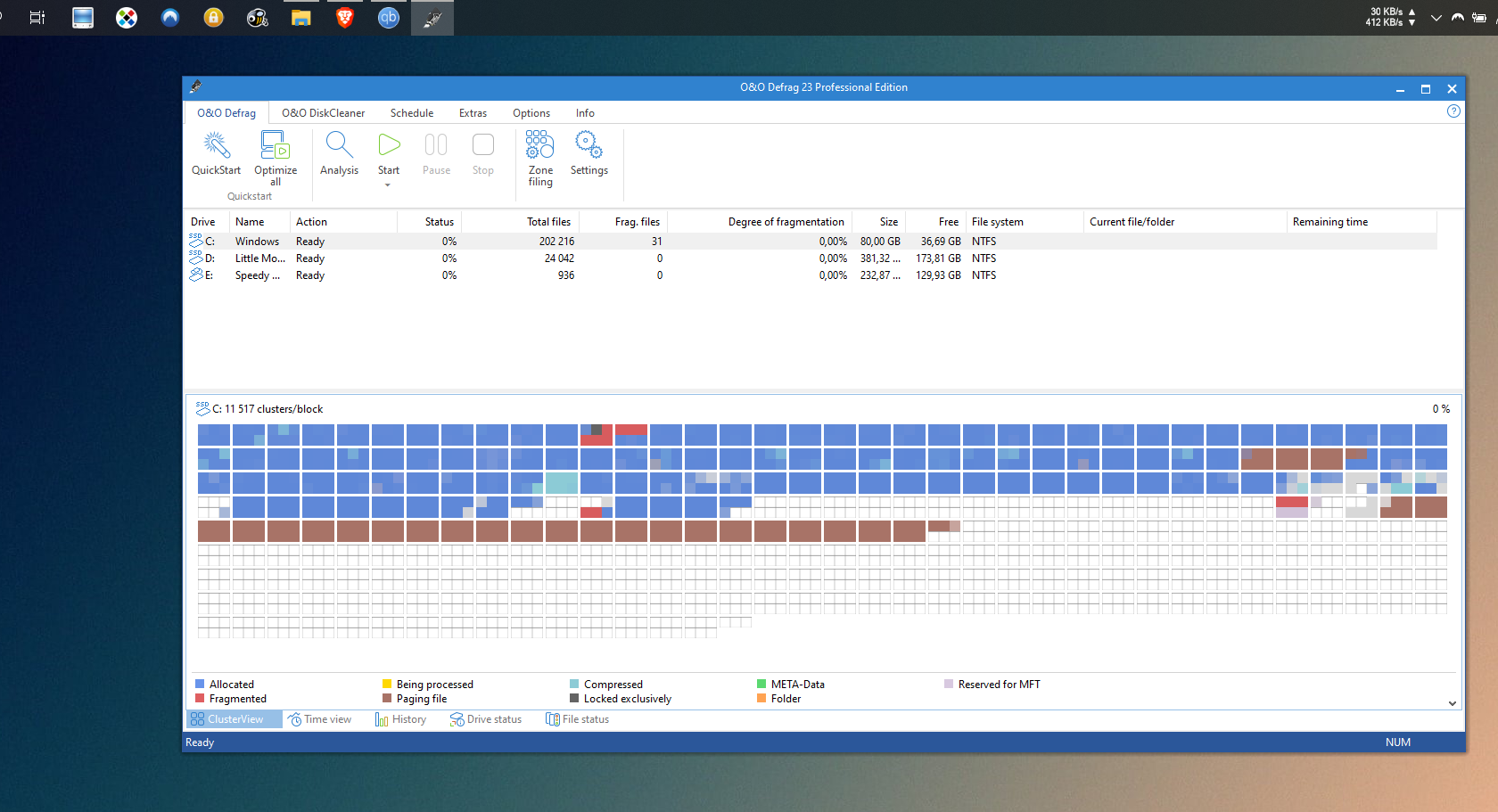This screenshot has height=812, width=1498.
Task: Sort by the Frag. files column header
Action: pyautogui.click(x=637, y=222)
